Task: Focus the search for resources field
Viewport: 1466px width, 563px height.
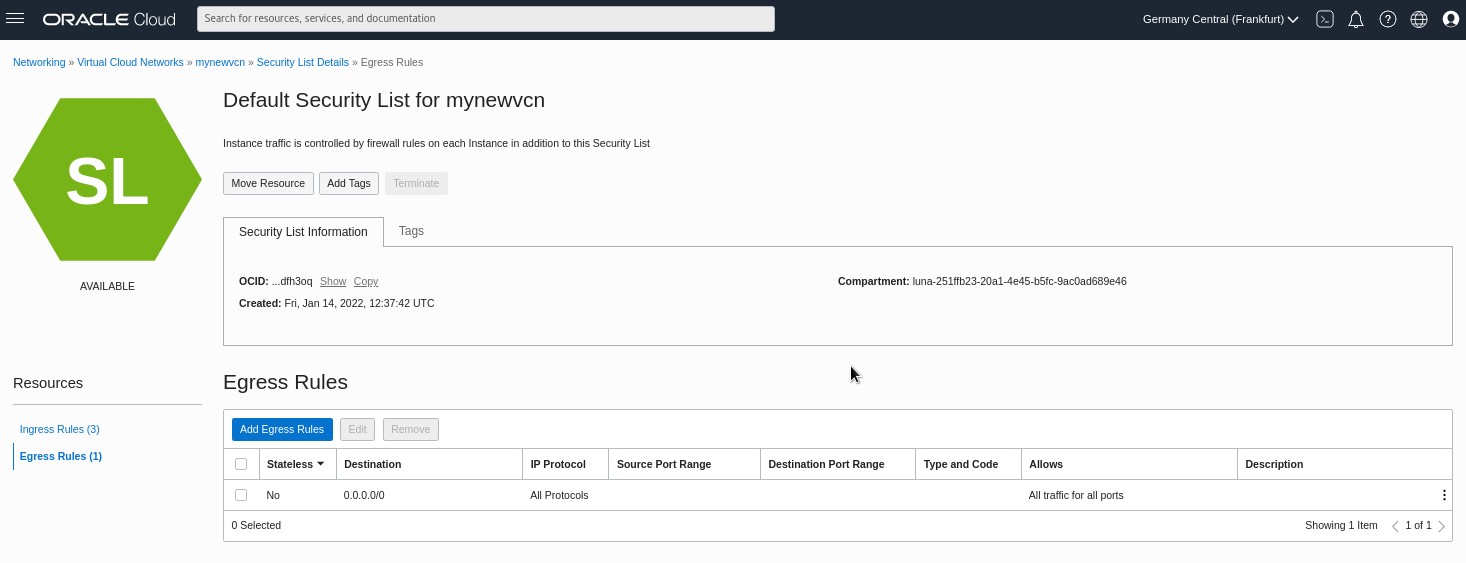Action: point(486,19)
